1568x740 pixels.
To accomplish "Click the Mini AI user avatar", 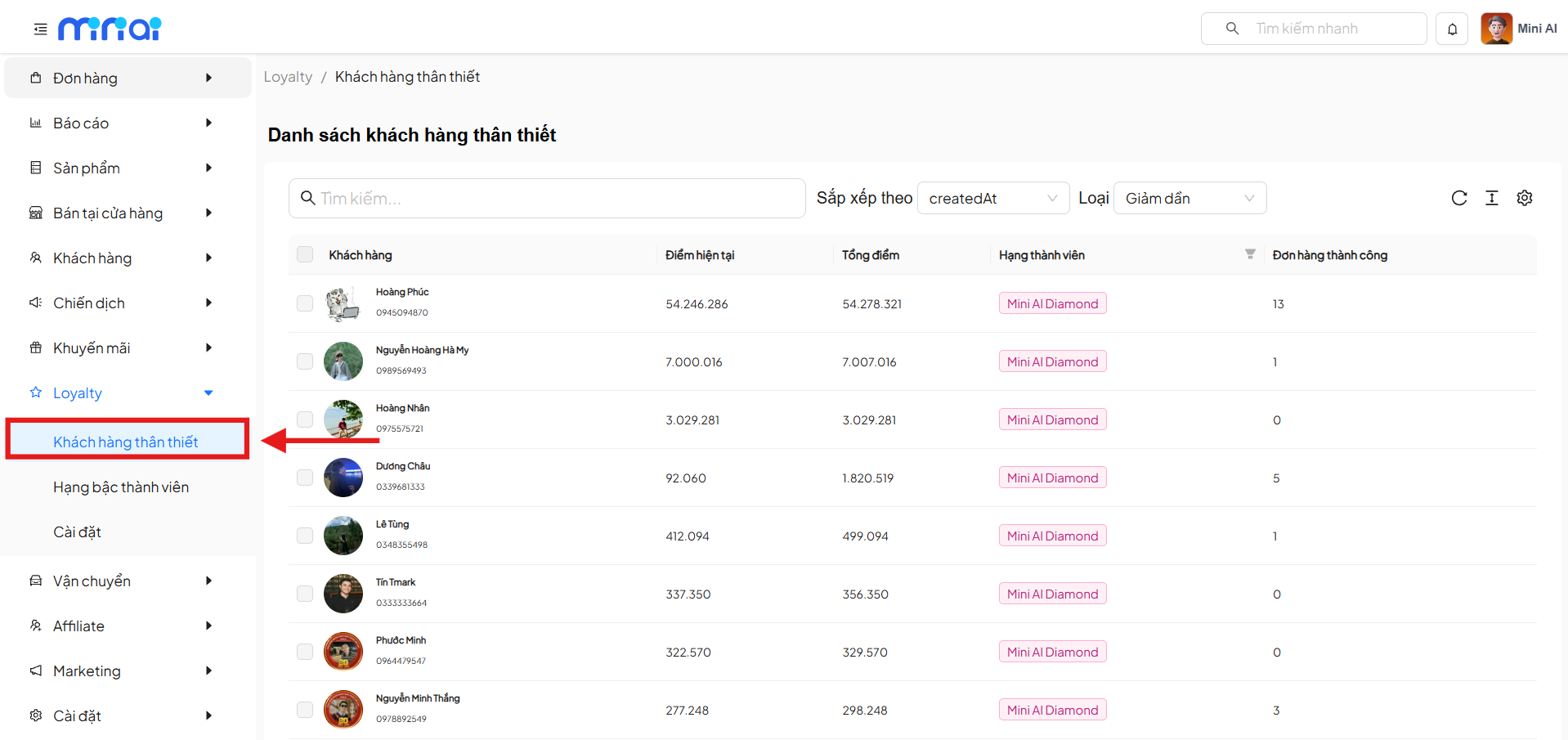I will click(x=1496, y=29).
